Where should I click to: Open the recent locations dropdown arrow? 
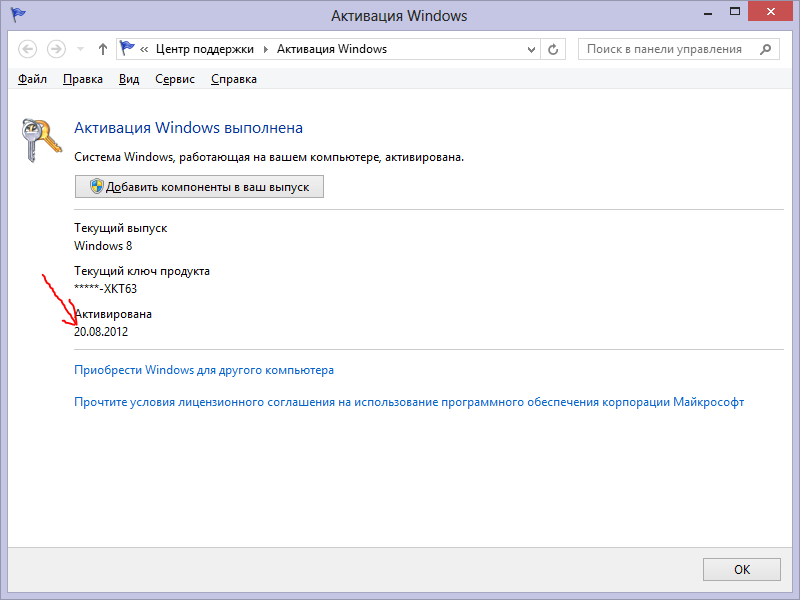(x=80, y=49)
